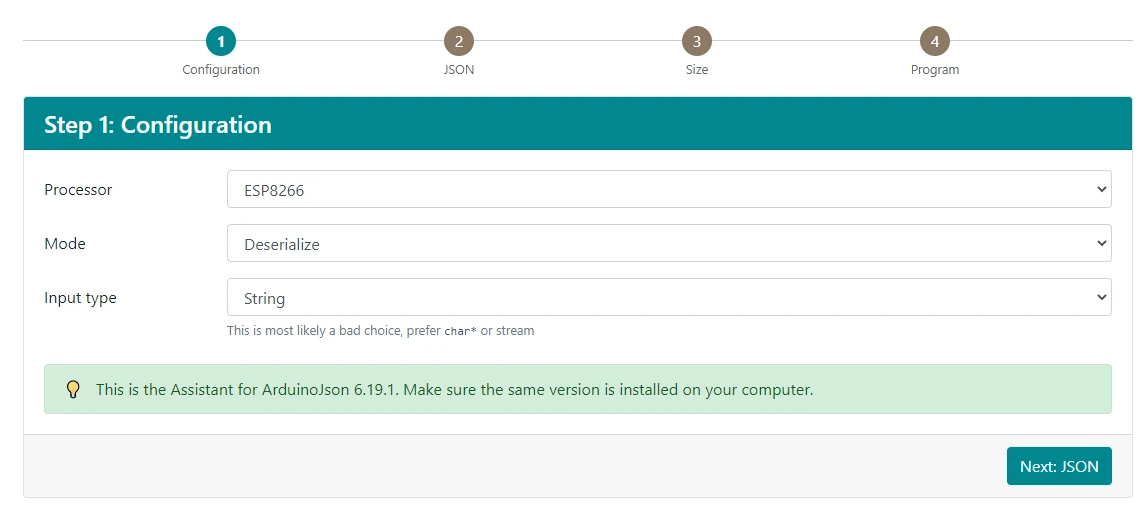Click the bad choice warning hint text
This screenshot has height=510, width=1146.
(381, 331)
